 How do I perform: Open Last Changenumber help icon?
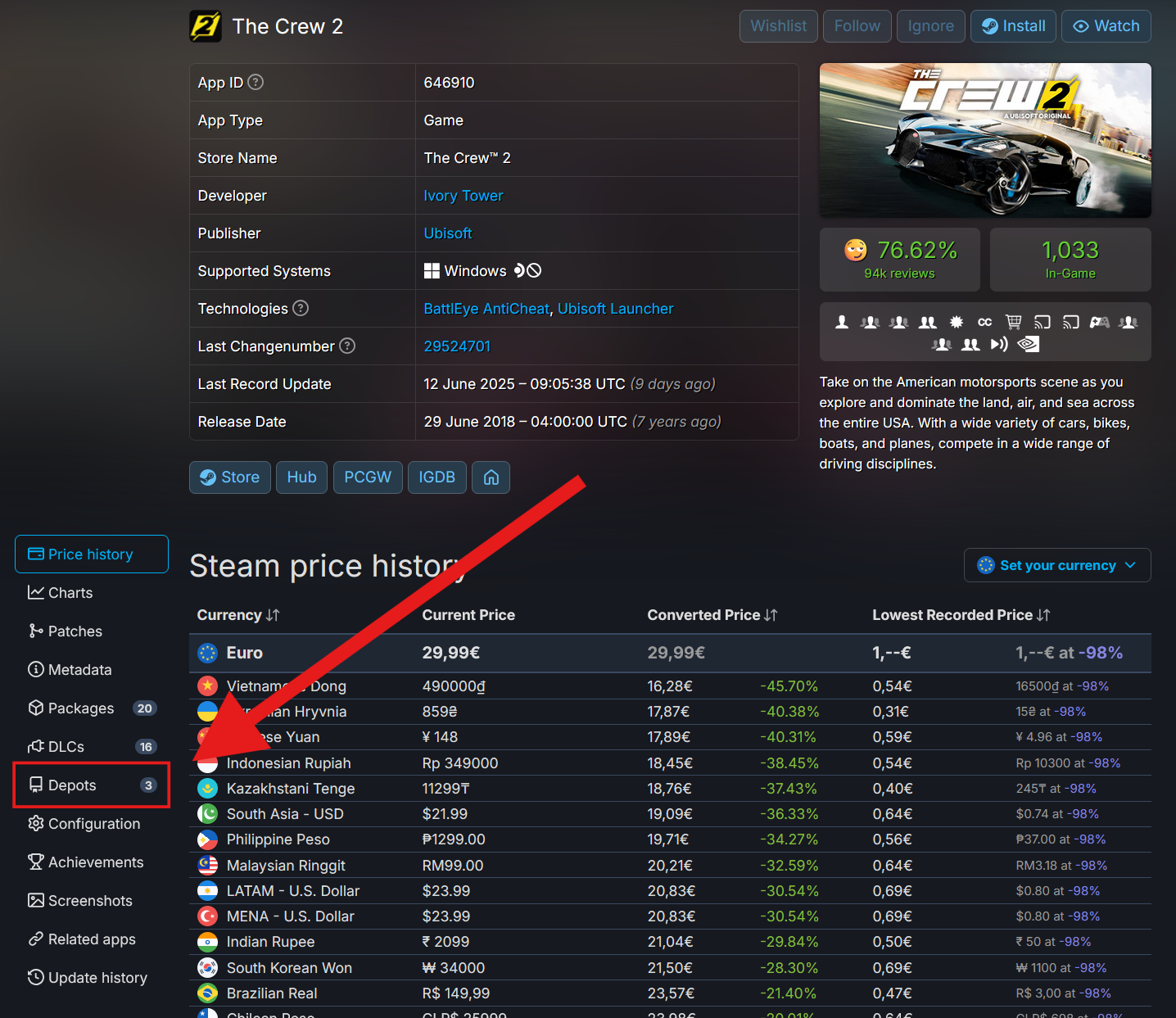pyautogui.click(x=347, y=346)
